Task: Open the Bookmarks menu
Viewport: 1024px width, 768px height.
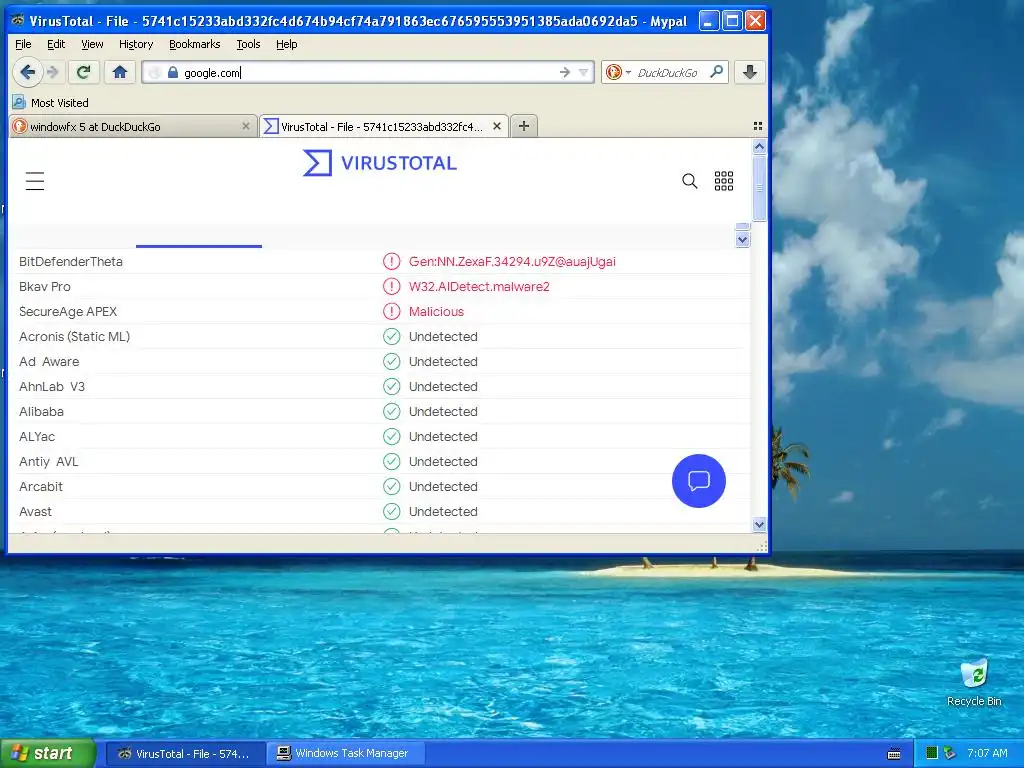Action: point(195,44)
